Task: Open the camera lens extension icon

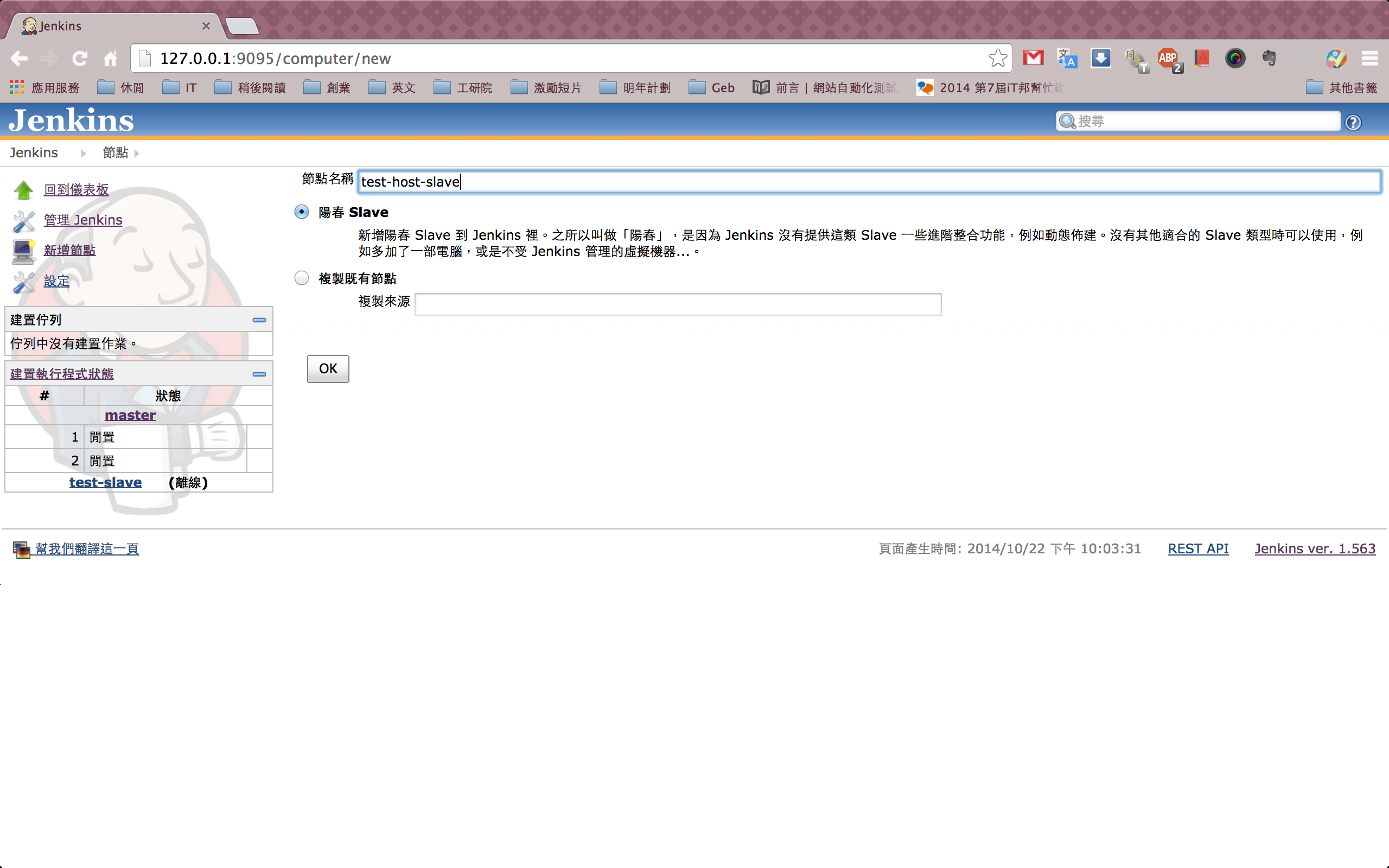Action: (1235, 58)
